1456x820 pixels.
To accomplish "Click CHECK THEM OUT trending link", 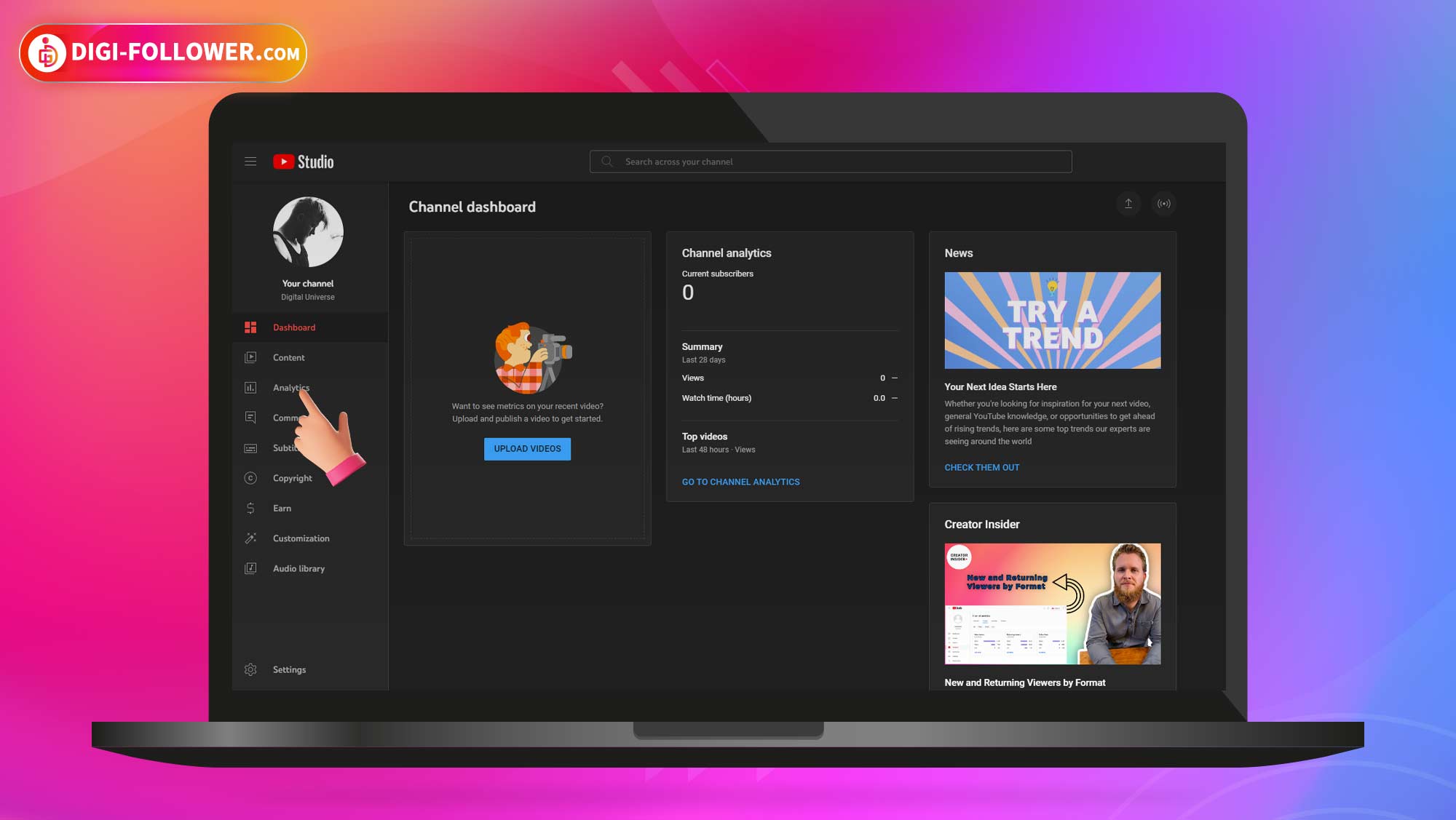I will point(982,467).
